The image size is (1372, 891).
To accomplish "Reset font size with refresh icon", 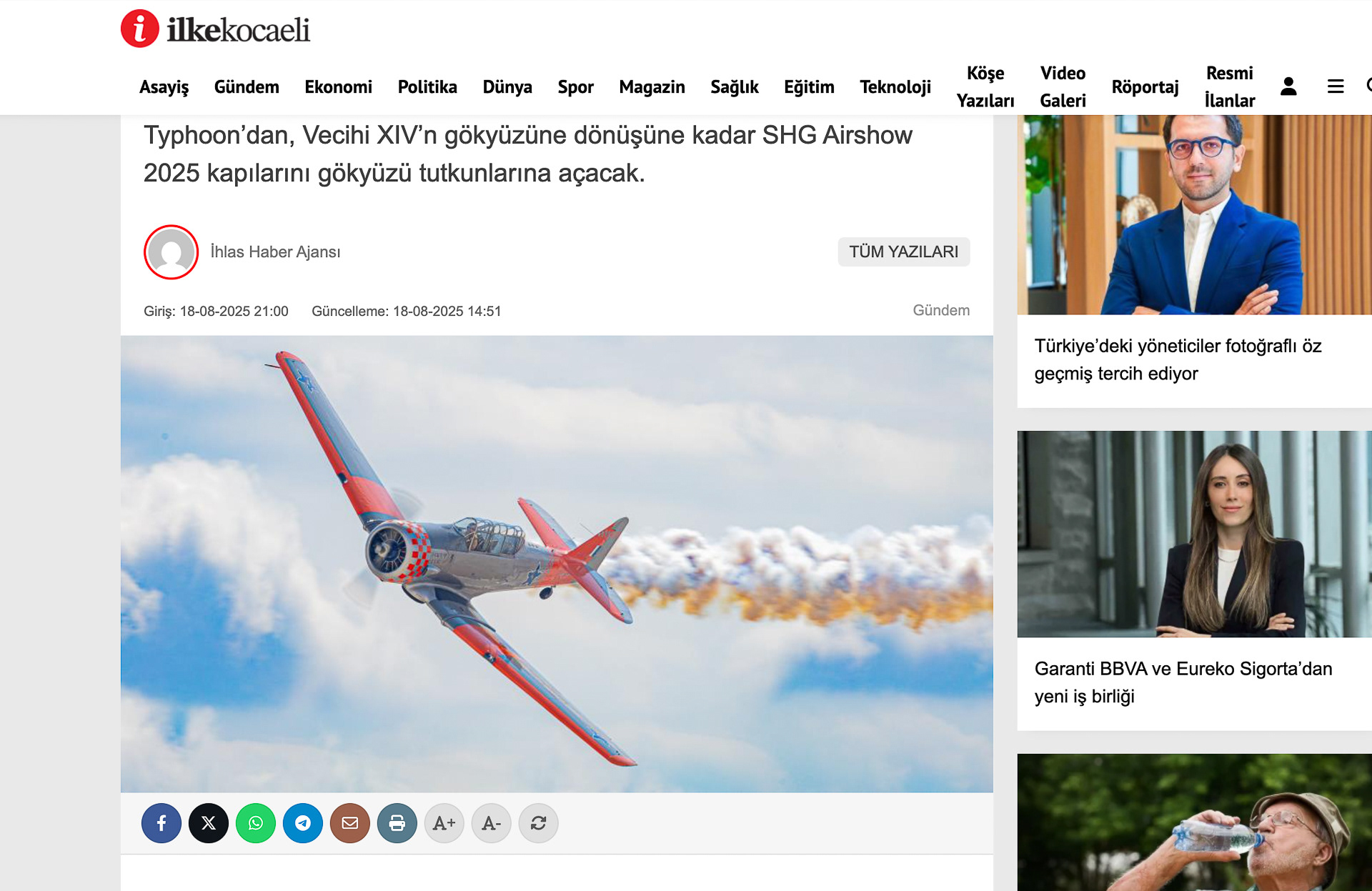I will (x=539, y=823).
